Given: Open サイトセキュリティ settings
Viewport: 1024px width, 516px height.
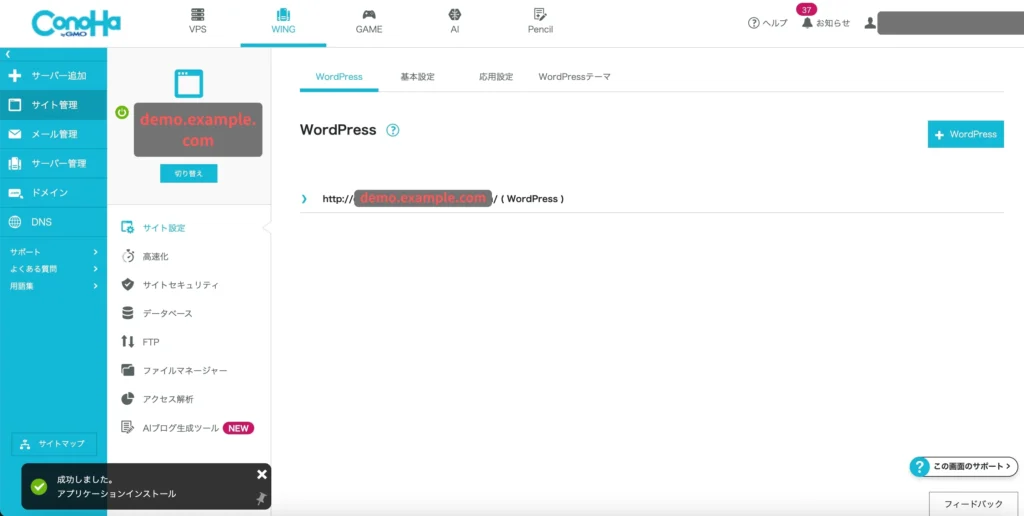Looking at the screenshot, I should 170,285.
